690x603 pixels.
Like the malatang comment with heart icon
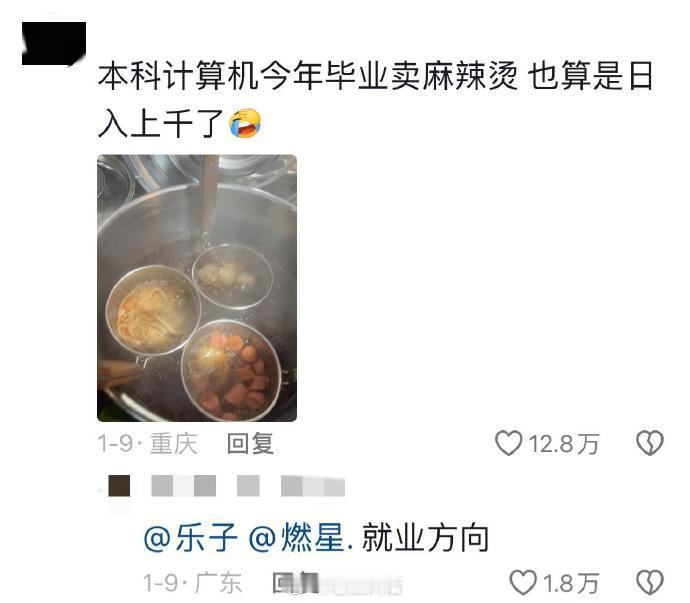[x=508, y=443]
